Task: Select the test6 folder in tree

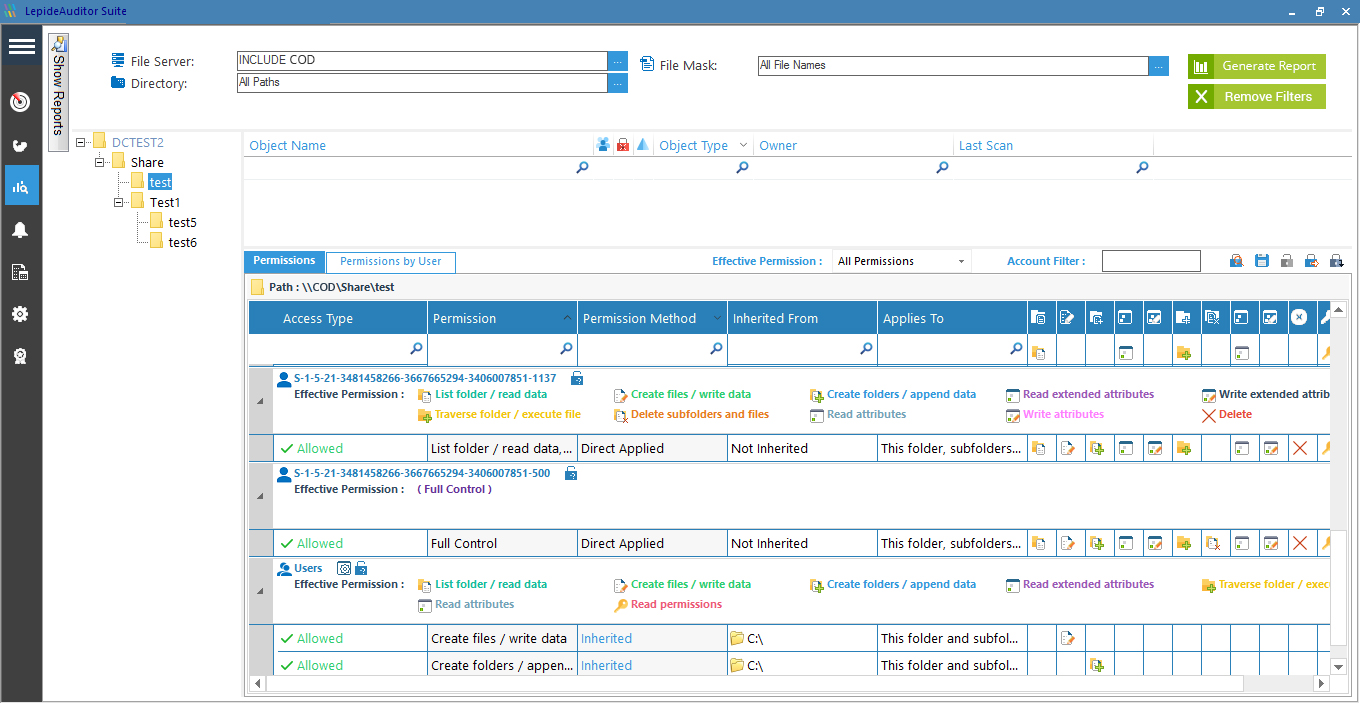Action: 182,242
